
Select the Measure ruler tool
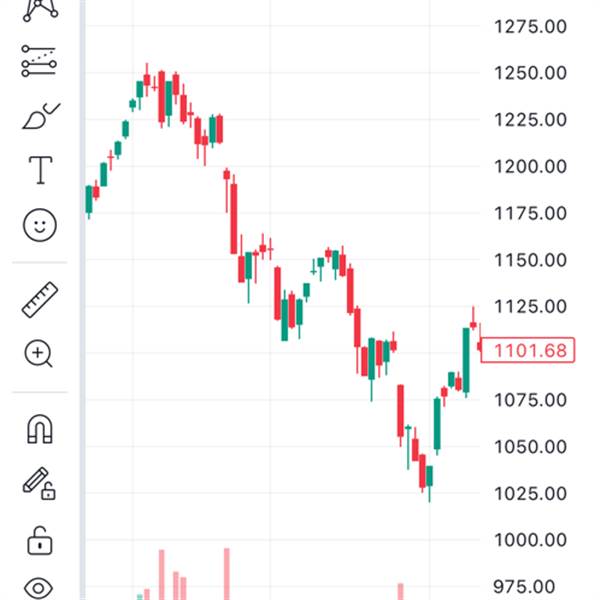(40, 300)
